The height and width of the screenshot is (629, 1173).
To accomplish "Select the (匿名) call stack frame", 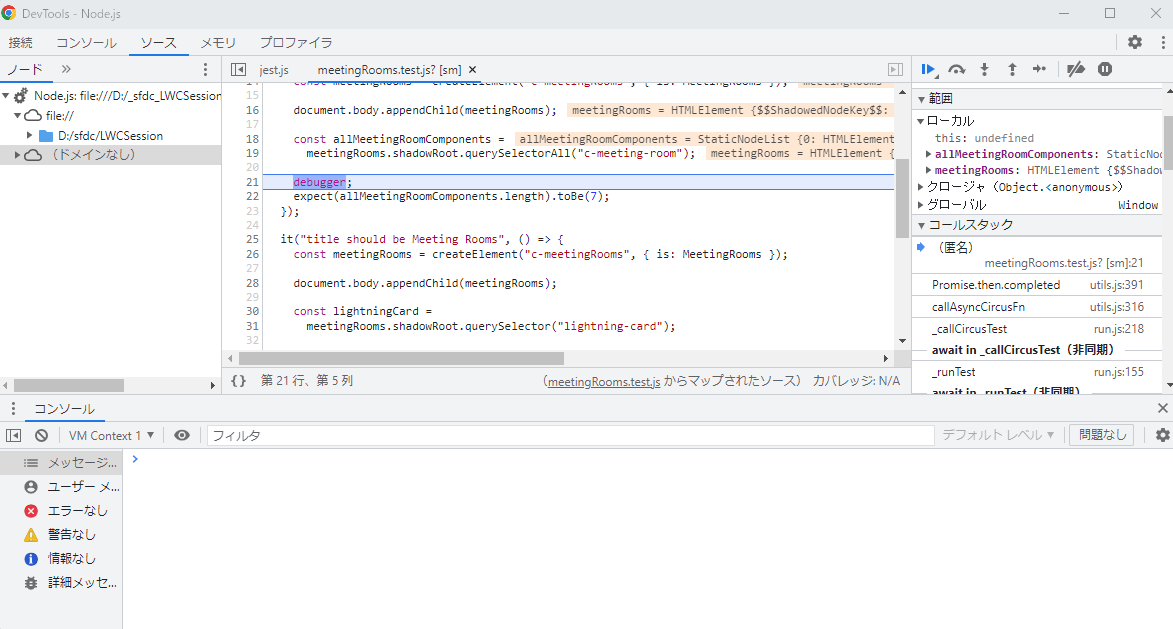I will [x=1037, y=255].
